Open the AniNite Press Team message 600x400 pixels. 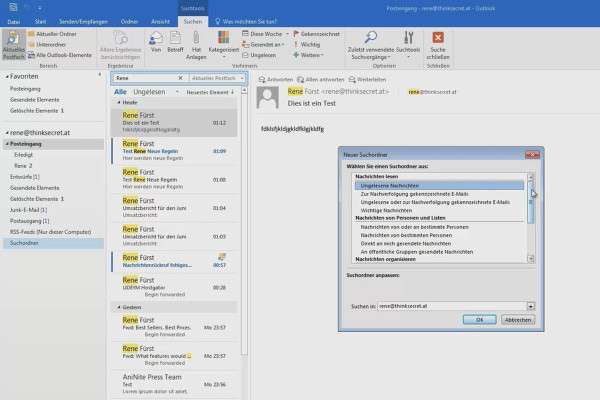(174, 384)
